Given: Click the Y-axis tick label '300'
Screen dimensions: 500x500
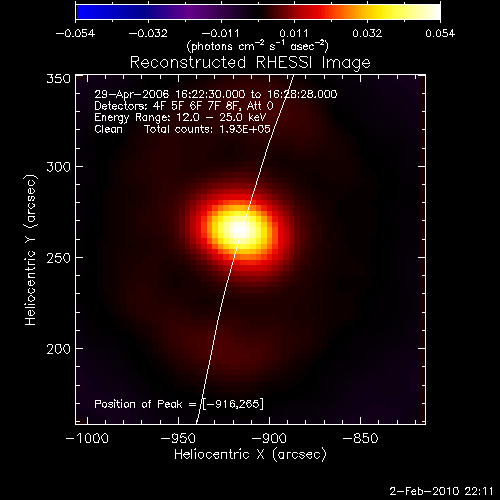Looking at the screenshot, I should click(59, 167).
